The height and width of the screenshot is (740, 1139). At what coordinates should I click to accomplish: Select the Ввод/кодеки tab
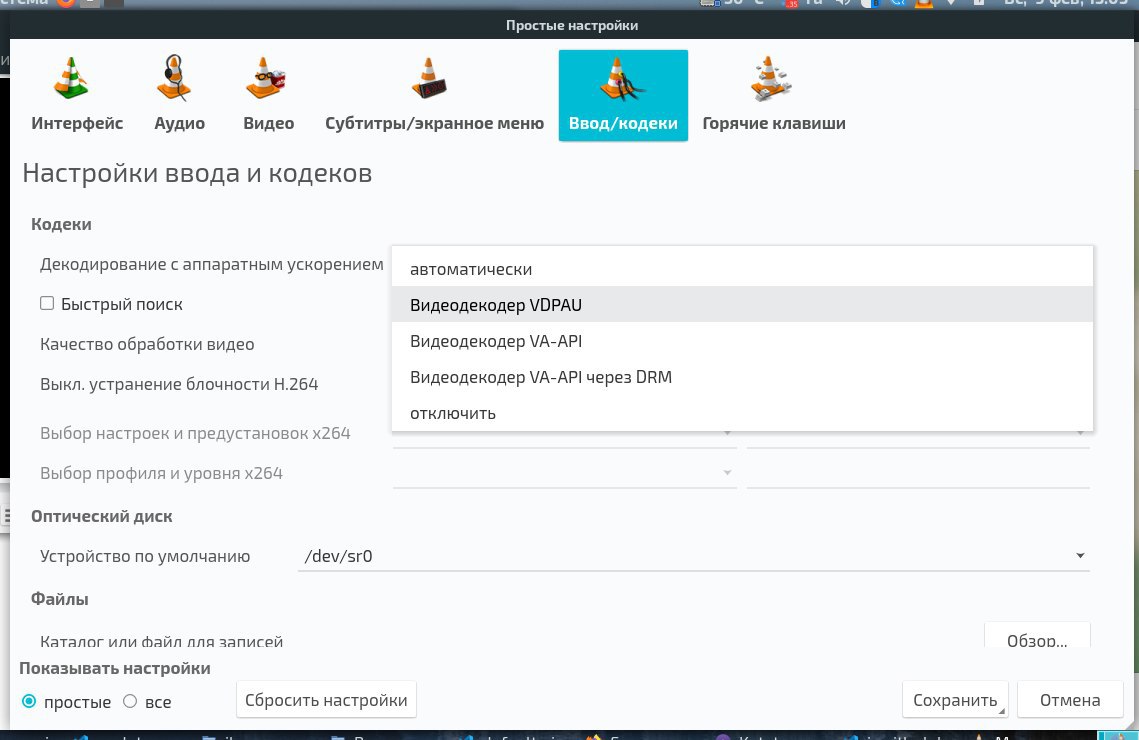coord(623,96)
